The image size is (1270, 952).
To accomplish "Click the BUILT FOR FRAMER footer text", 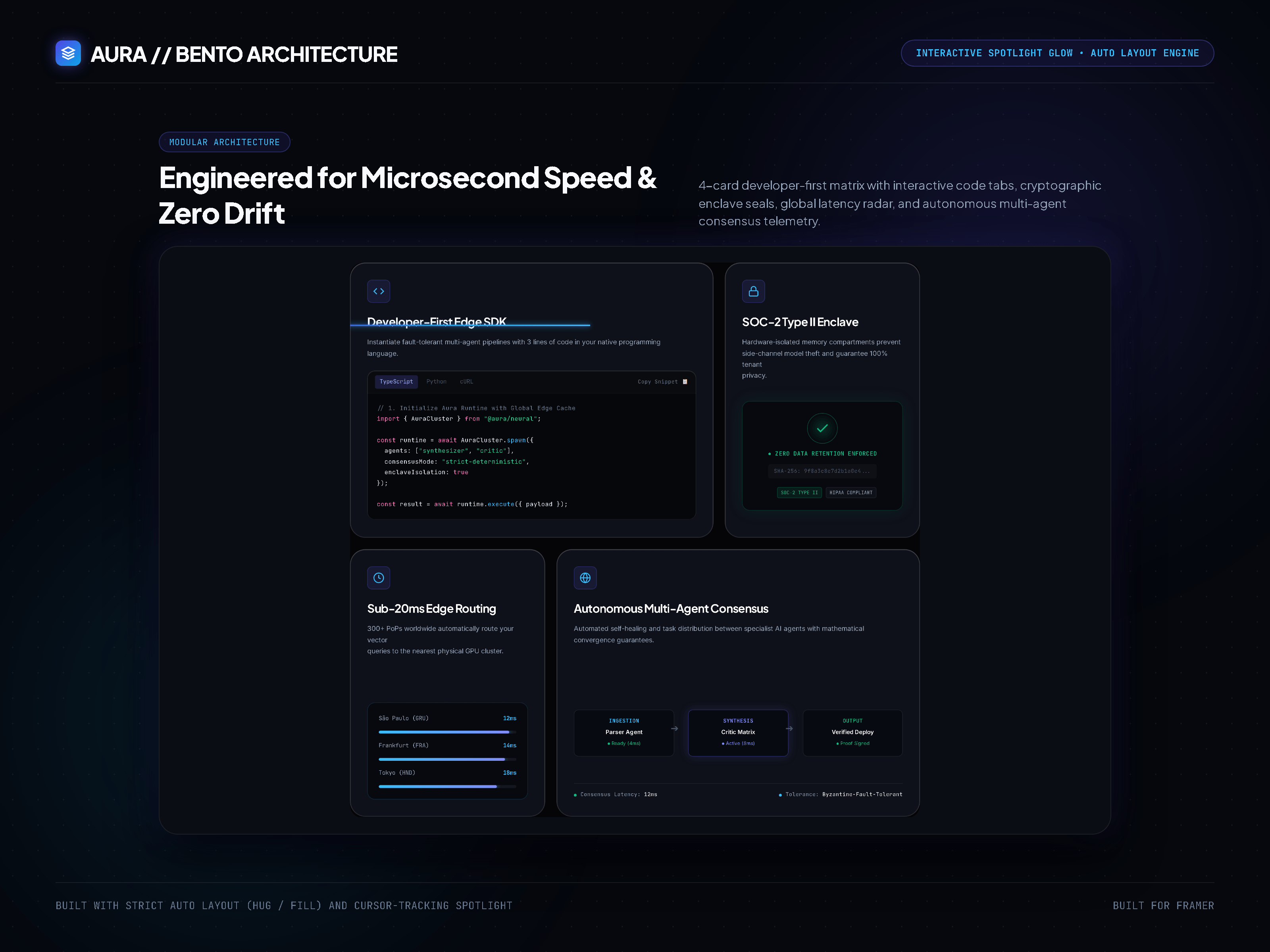I will click(x=1163, y=906).
